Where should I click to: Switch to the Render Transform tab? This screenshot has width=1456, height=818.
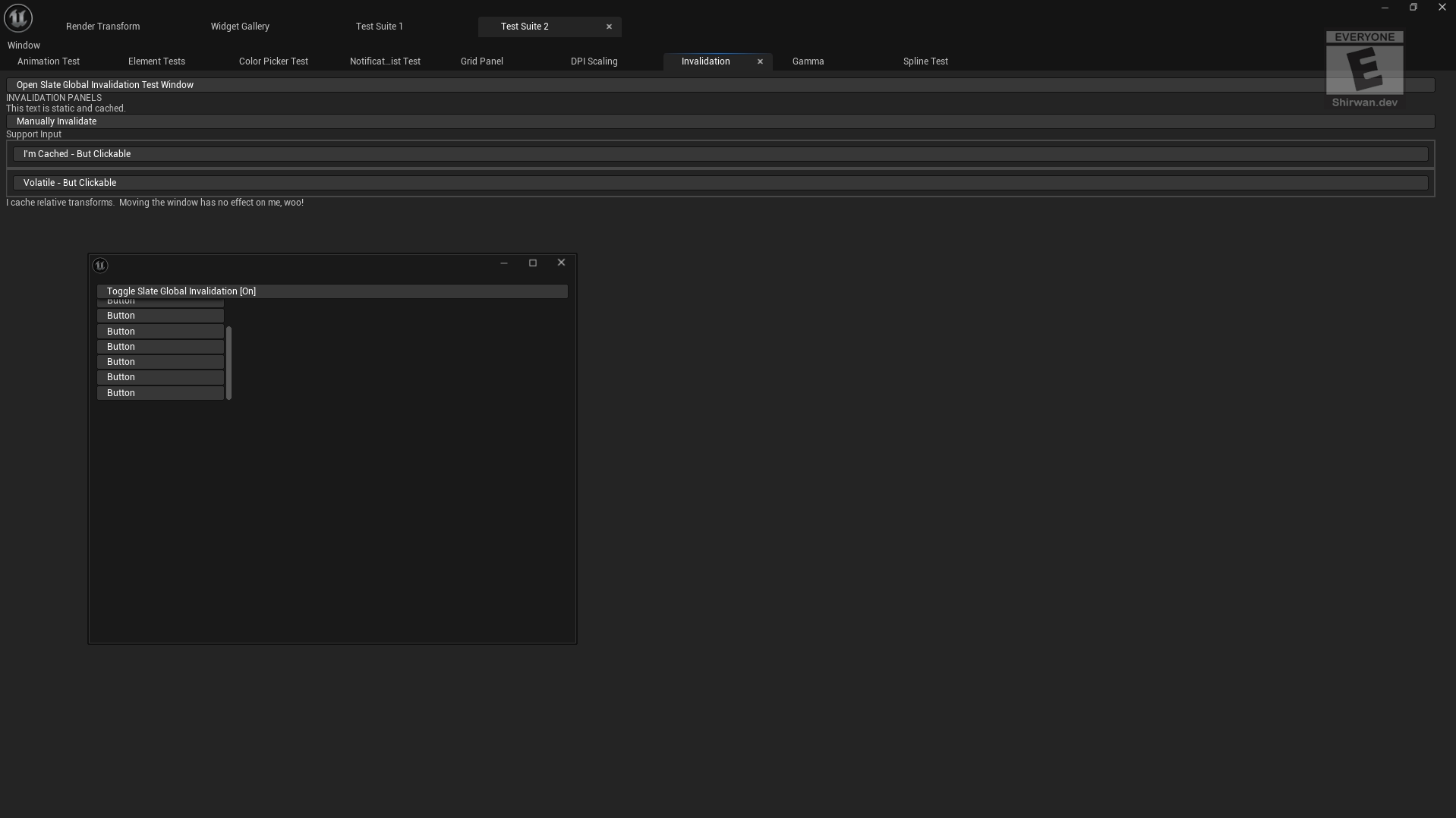(x=103, y=27)
